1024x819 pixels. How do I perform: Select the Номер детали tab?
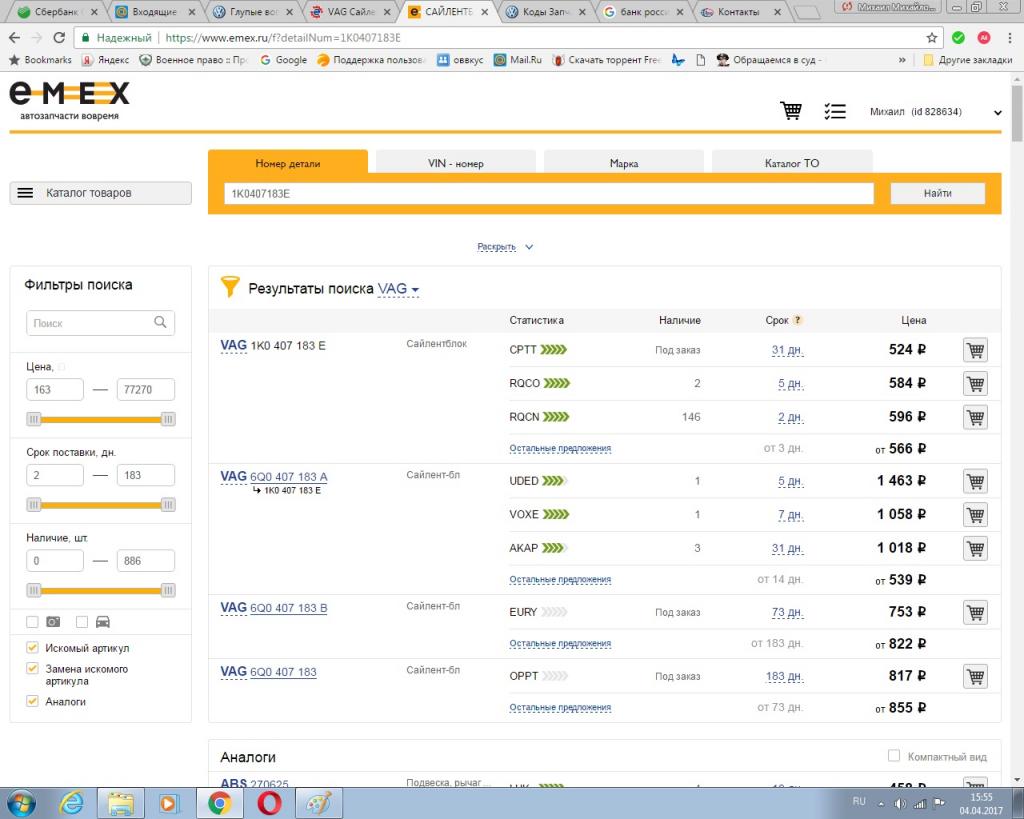288,163
